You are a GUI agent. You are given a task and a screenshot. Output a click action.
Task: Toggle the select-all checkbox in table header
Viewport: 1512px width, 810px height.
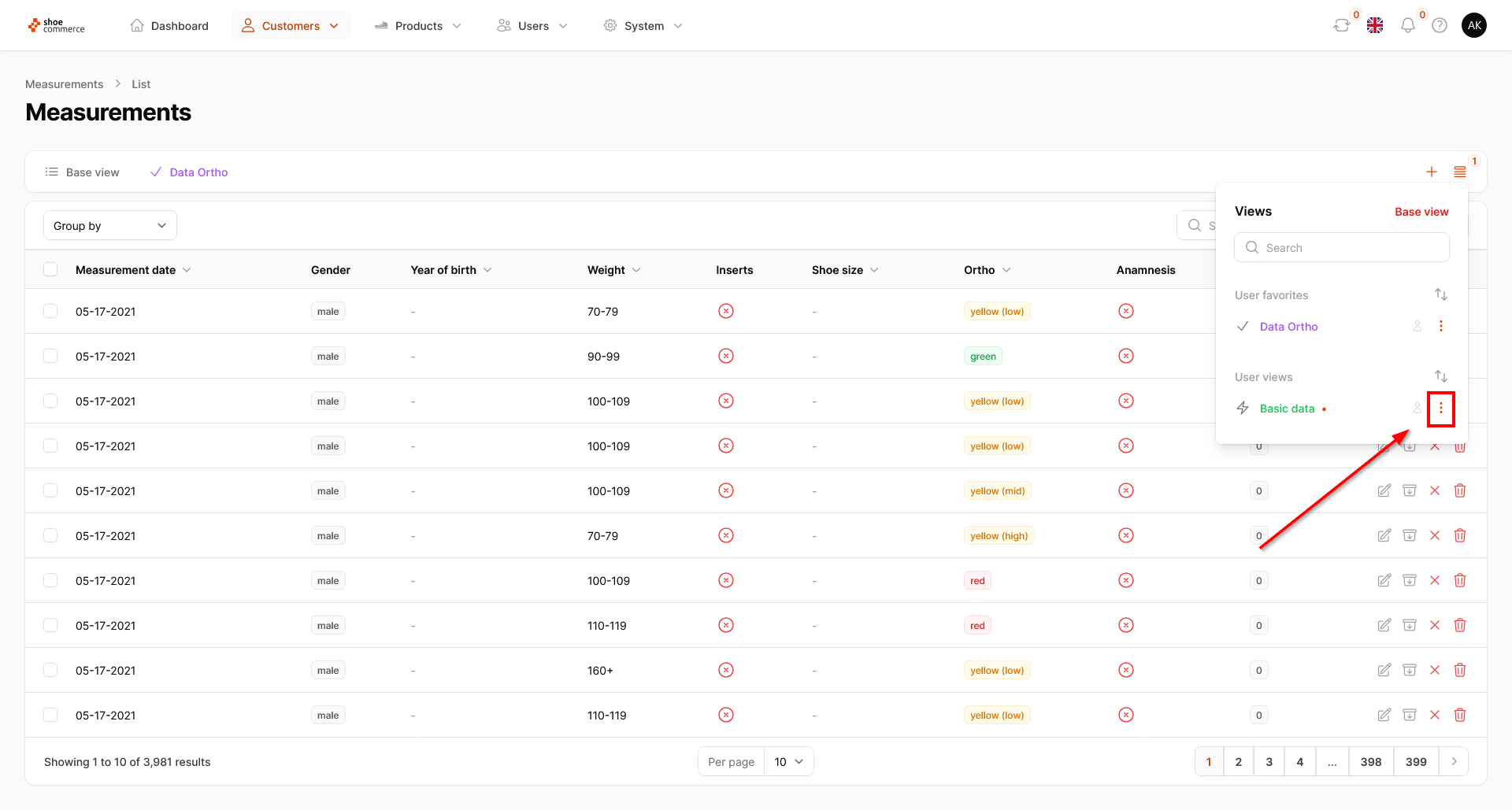(x=51, y=270)
